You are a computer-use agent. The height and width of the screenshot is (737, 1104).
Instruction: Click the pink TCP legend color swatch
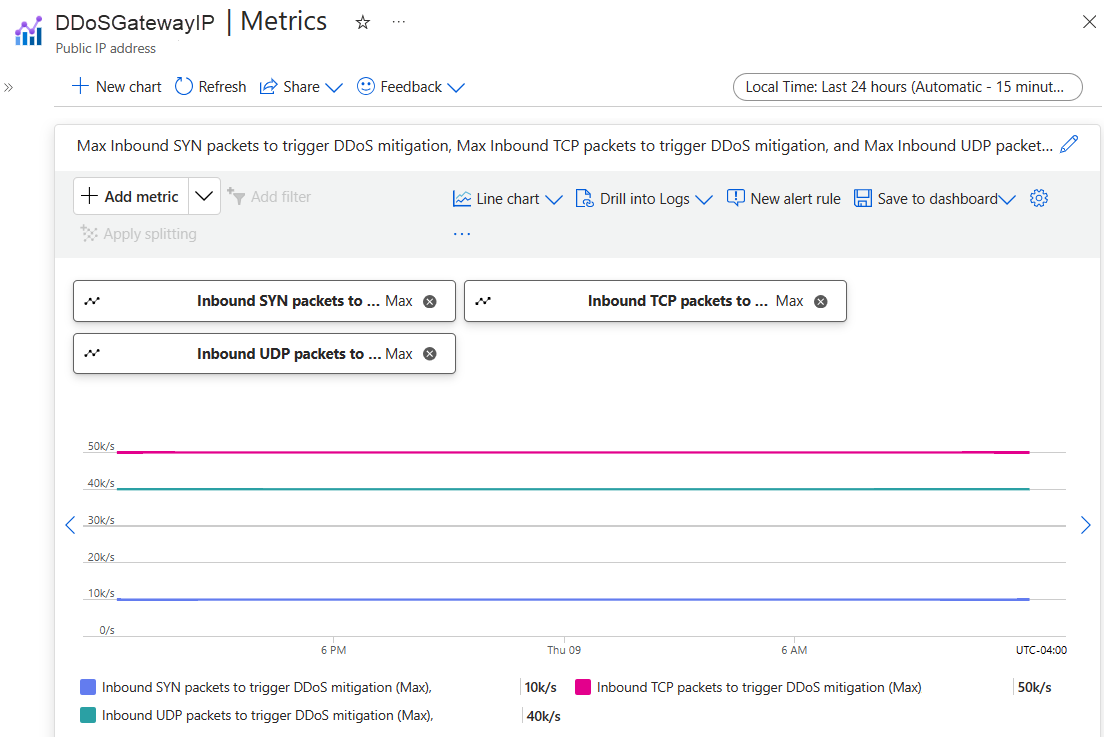tap(583, 687)
